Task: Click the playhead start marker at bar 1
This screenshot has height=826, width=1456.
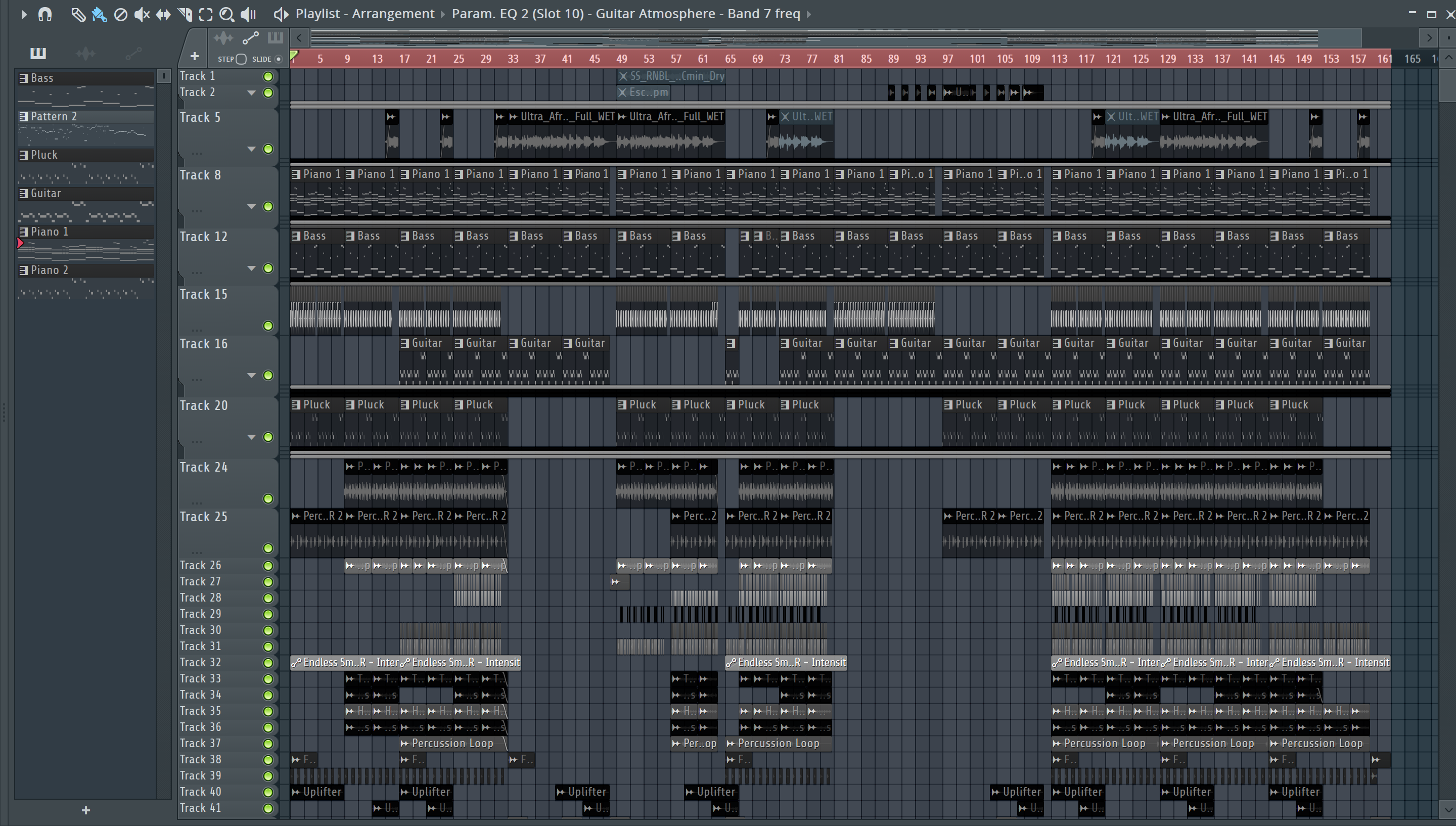Action: [x=294, y=56]
